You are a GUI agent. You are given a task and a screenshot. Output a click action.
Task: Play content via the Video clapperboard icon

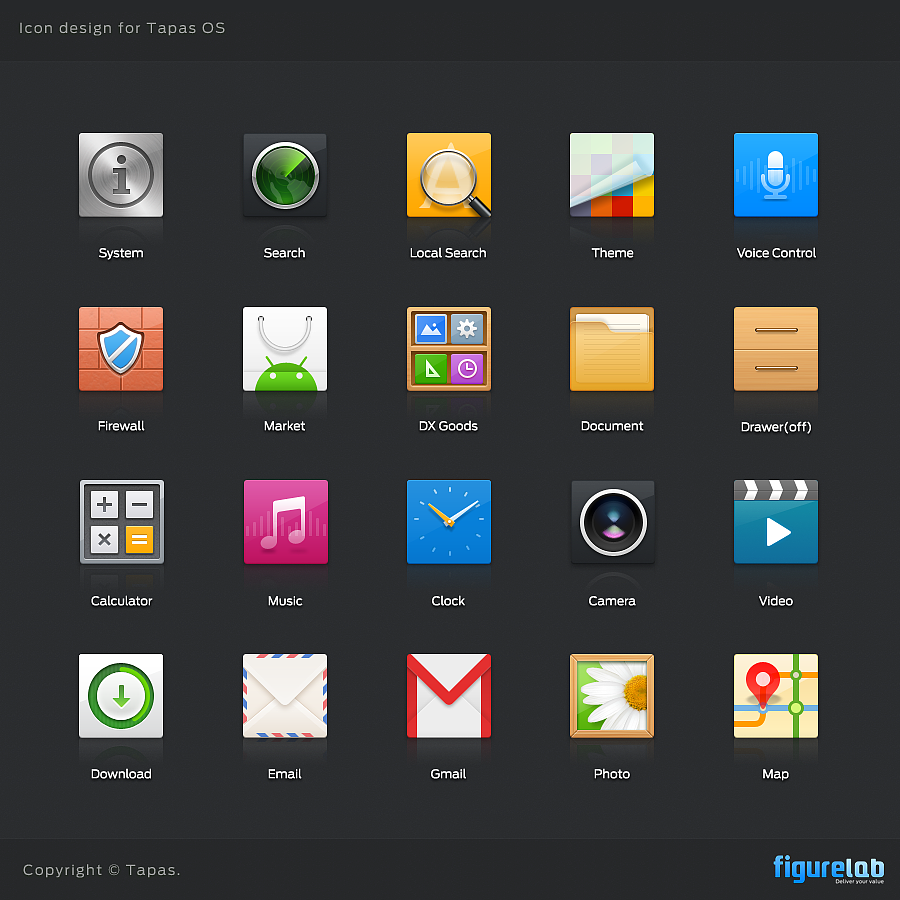click(775, 521)
